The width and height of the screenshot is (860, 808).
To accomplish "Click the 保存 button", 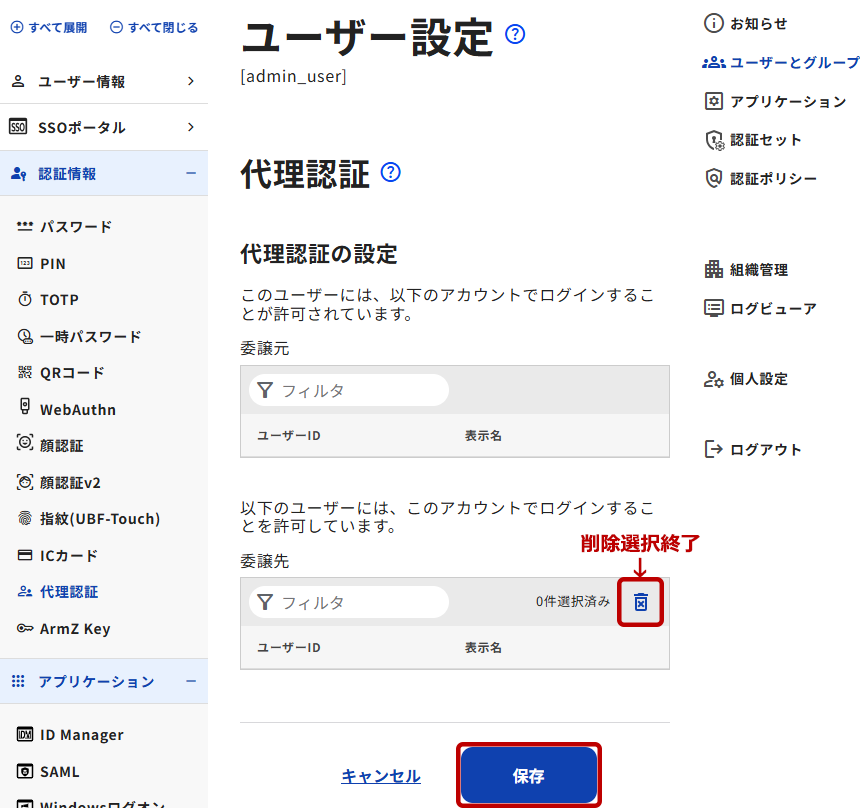I will [x=529, y=776].
